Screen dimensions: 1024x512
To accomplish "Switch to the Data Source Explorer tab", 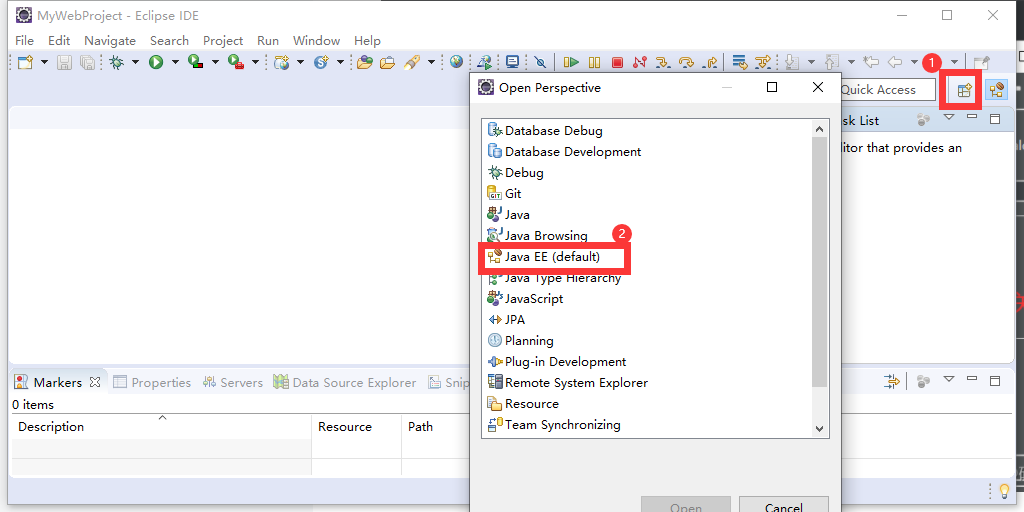I will (x=345, y=383).
